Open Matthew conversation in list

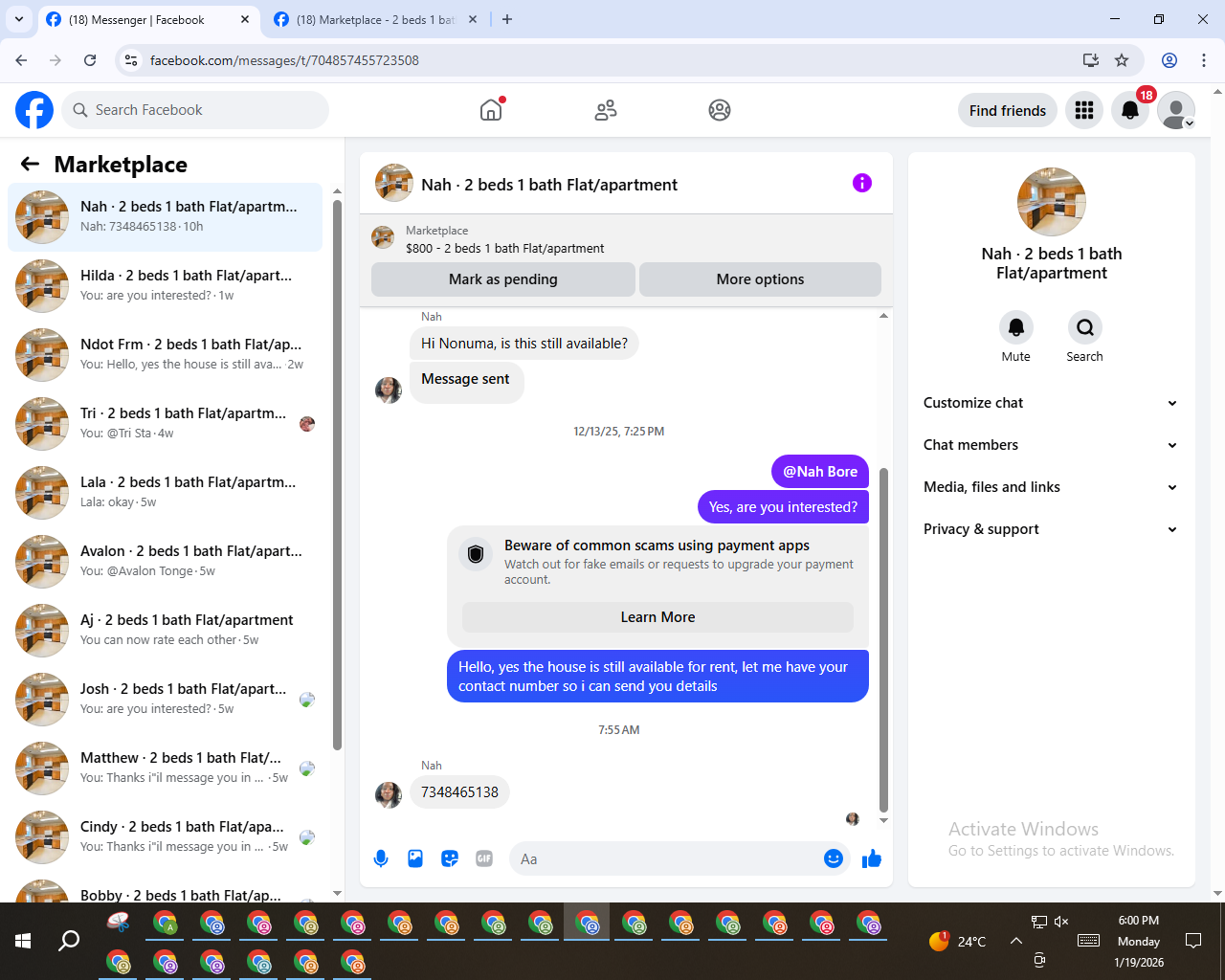point(166,768)
